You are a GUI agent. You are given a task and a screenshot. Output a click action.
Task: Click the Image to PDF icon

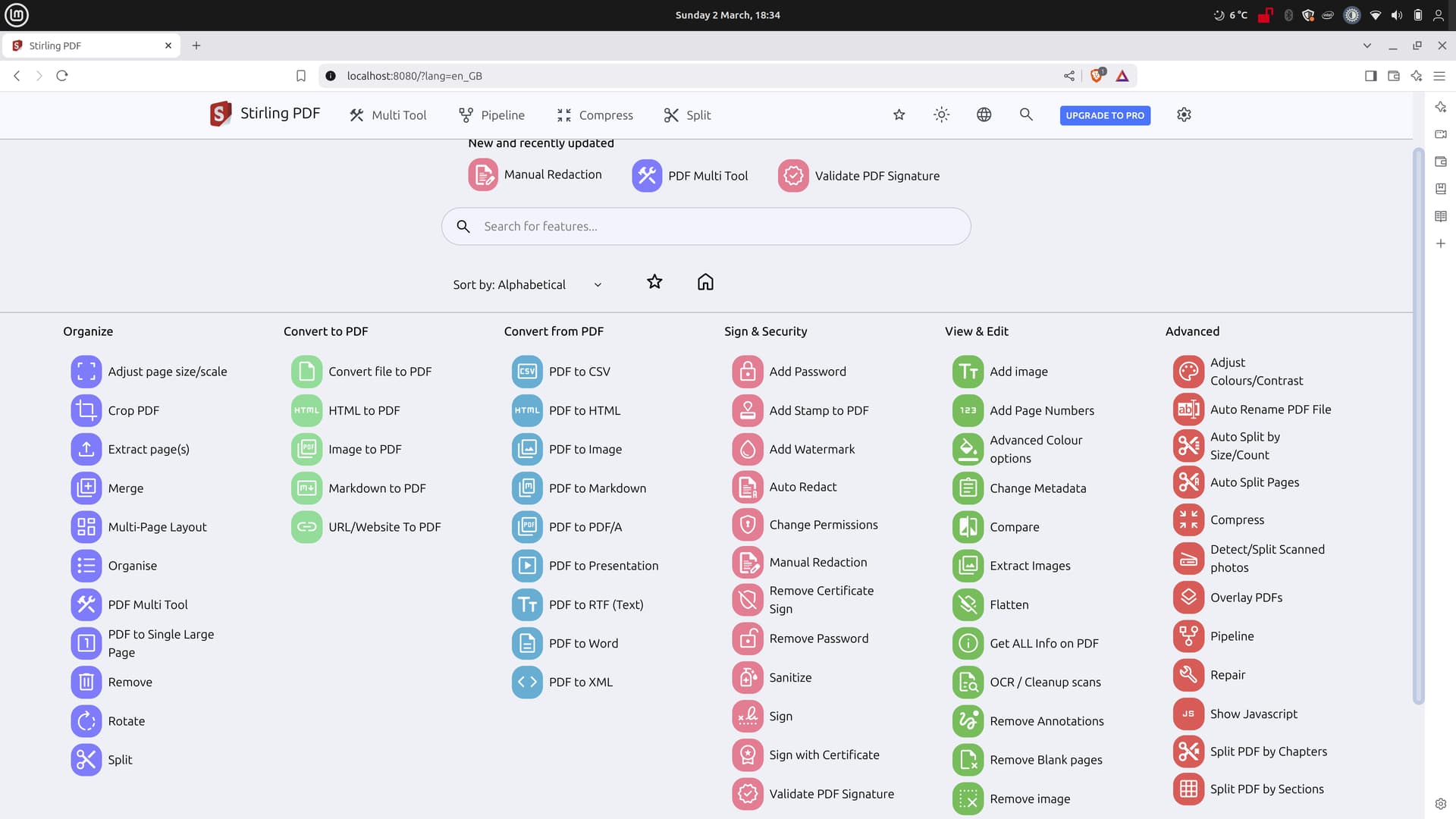[x=306, y=449]
